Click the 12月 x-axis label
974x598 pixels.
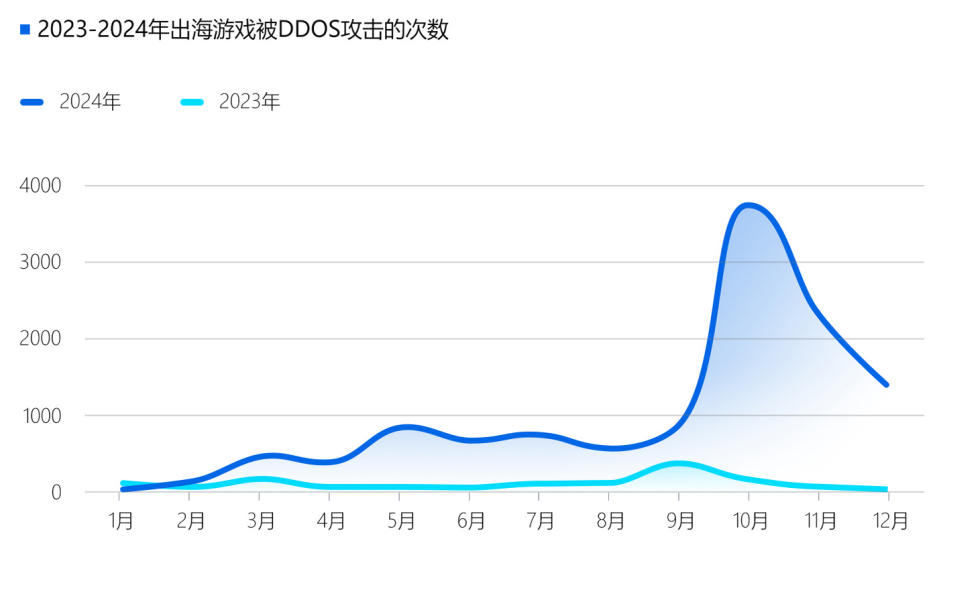890,520
